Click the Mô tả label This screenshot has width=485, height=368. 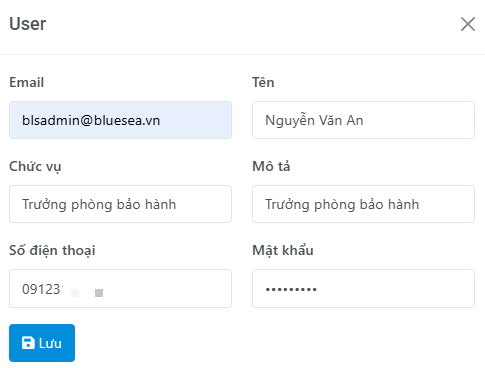coord(271,166)
